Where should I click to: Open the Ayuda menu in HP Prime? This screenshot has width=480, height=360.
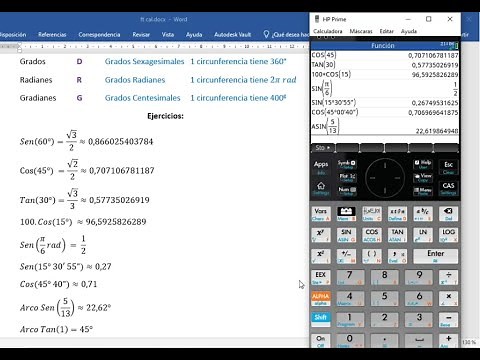click(x=409, y=31)
